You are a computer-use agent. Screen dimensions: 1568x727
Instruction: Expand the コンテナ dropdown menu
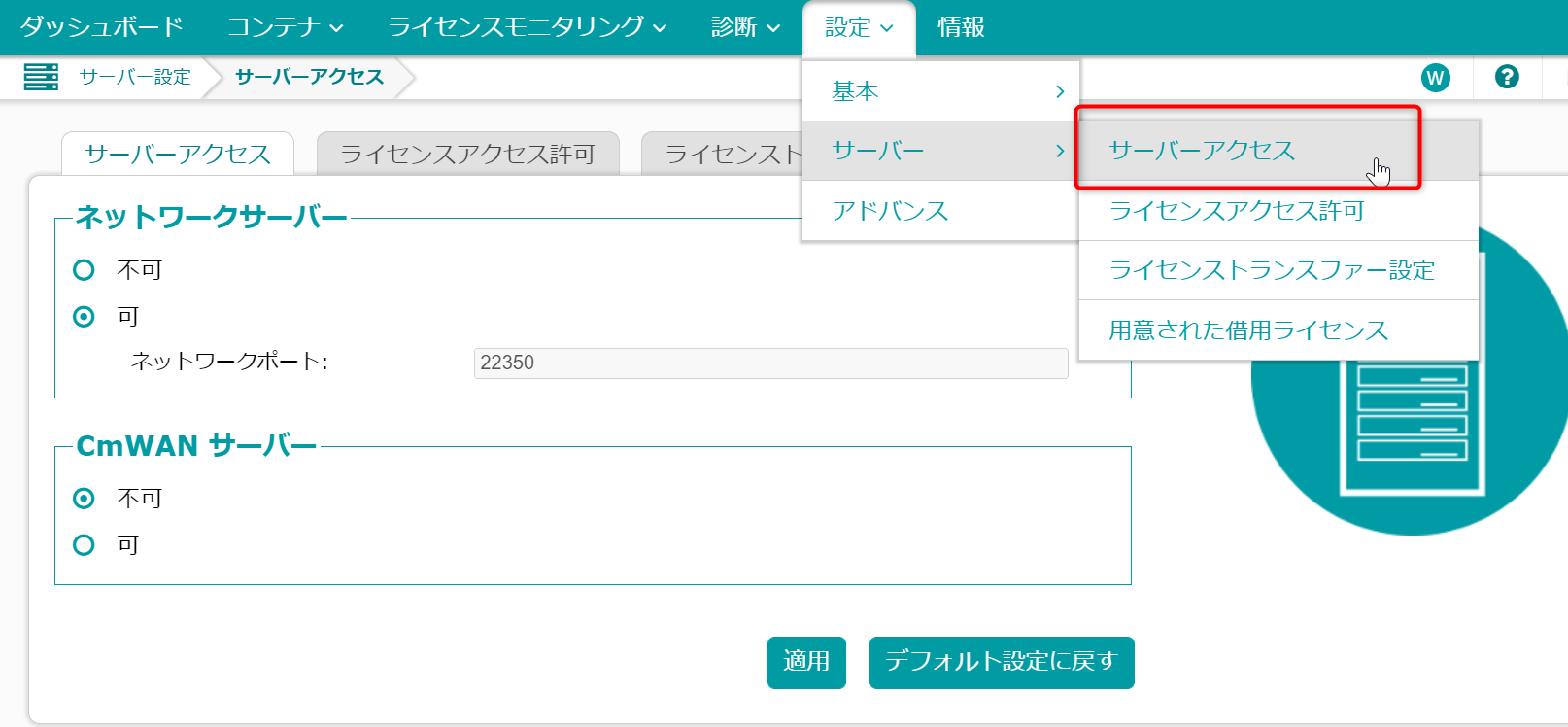[286, 27]
